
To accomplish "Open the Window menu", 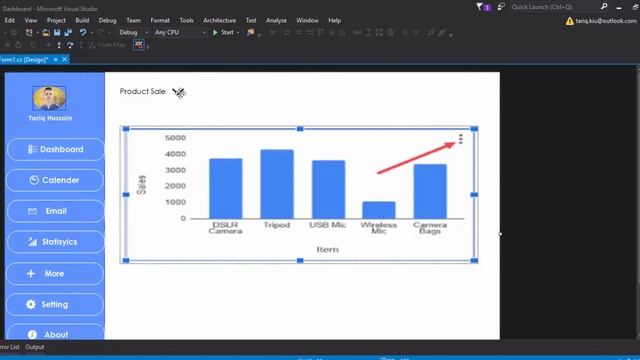I will (x=307, y=20).
